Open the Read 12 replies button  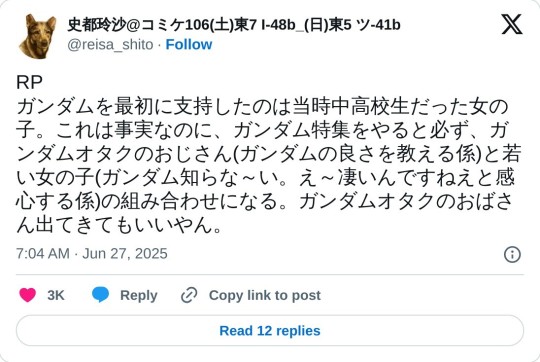(x=270, y=331)
